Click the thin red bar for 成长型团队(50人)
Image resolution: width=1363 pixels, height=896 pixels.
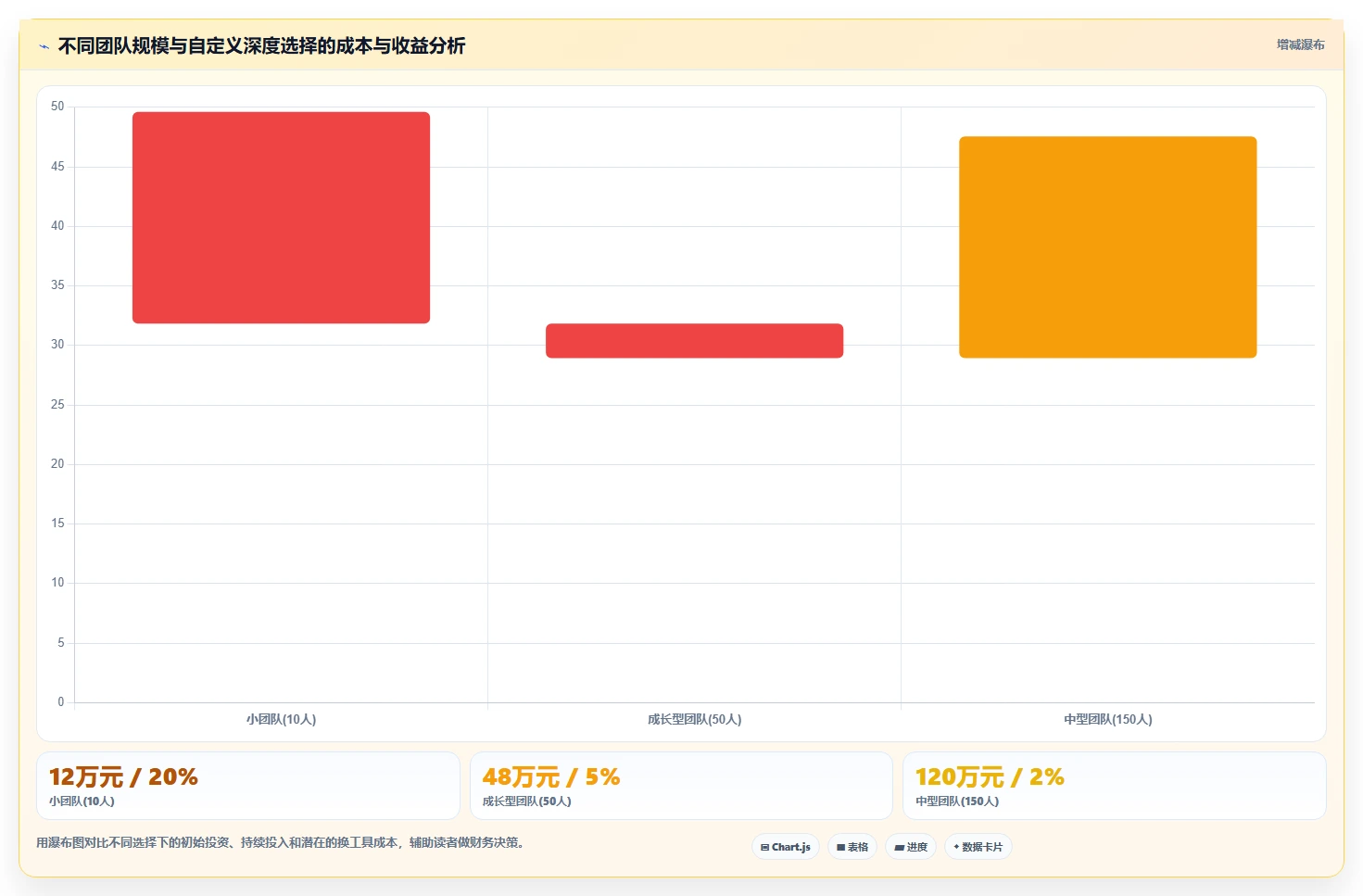pyautogui.click(x=694, y=341)
